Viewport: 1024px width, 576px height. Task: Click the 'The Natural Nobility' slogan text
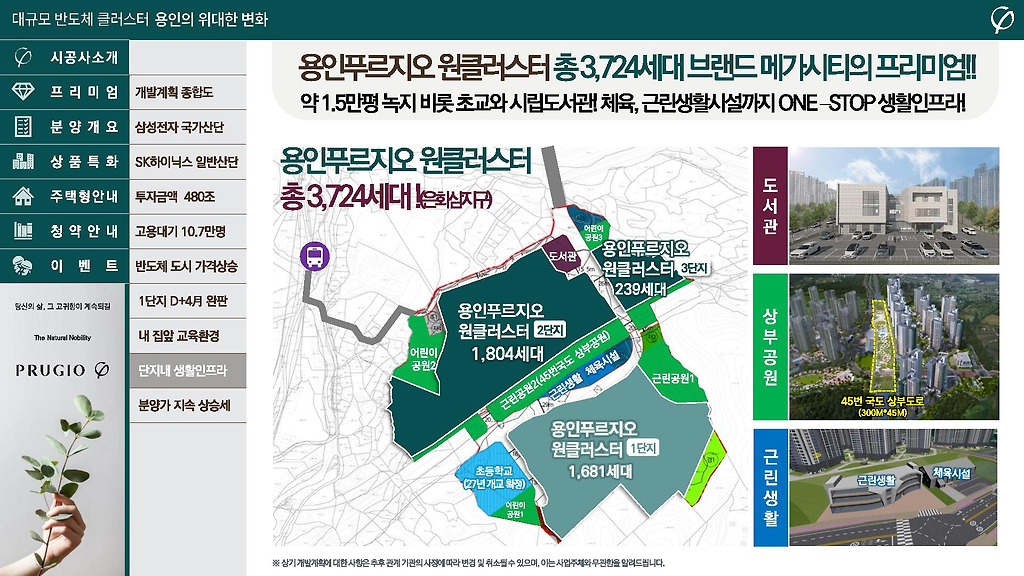(63, 338)
